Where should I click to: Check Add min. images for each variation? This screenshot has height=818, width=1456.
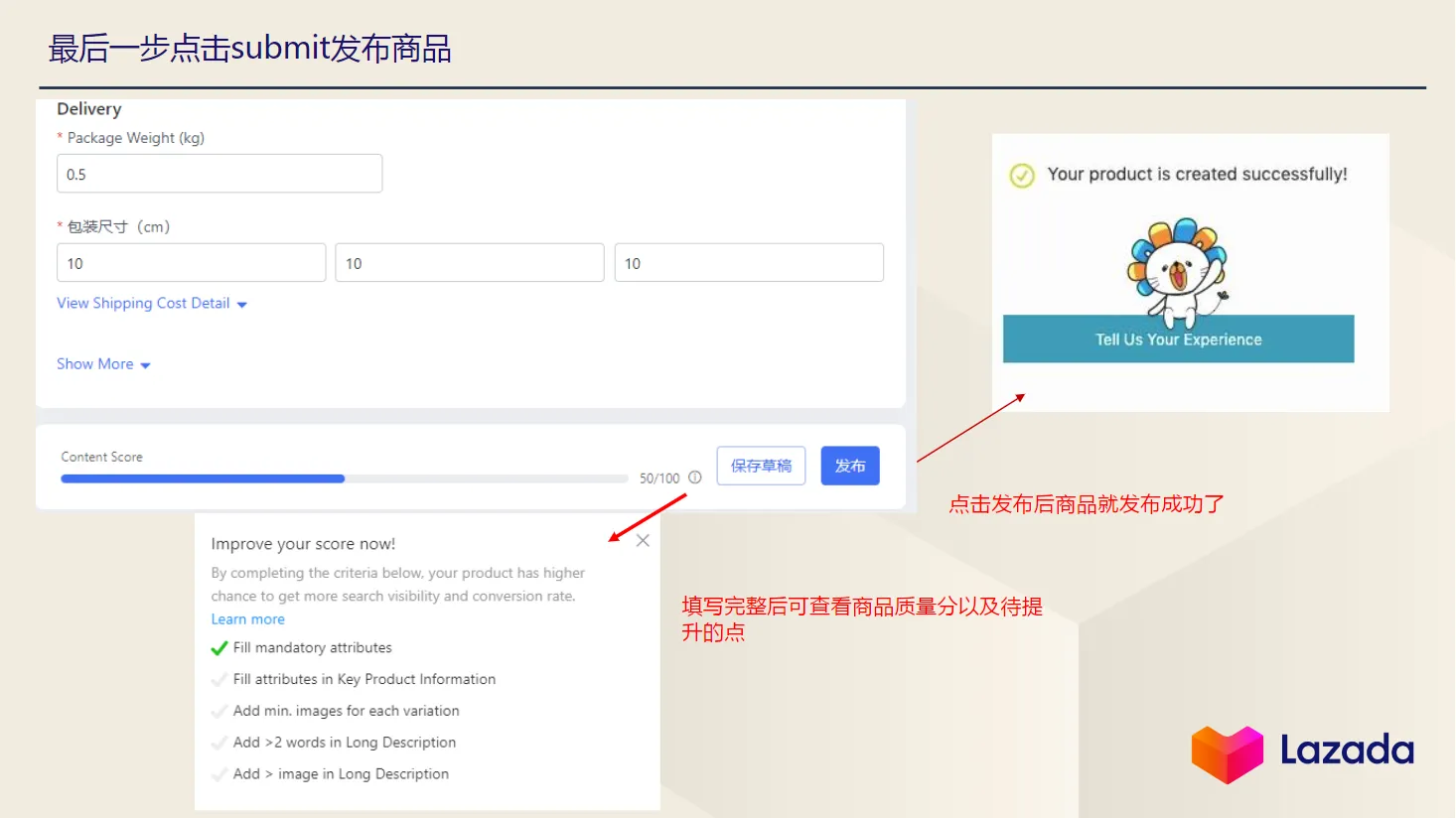pyautogui.click(x=219, y=711)
